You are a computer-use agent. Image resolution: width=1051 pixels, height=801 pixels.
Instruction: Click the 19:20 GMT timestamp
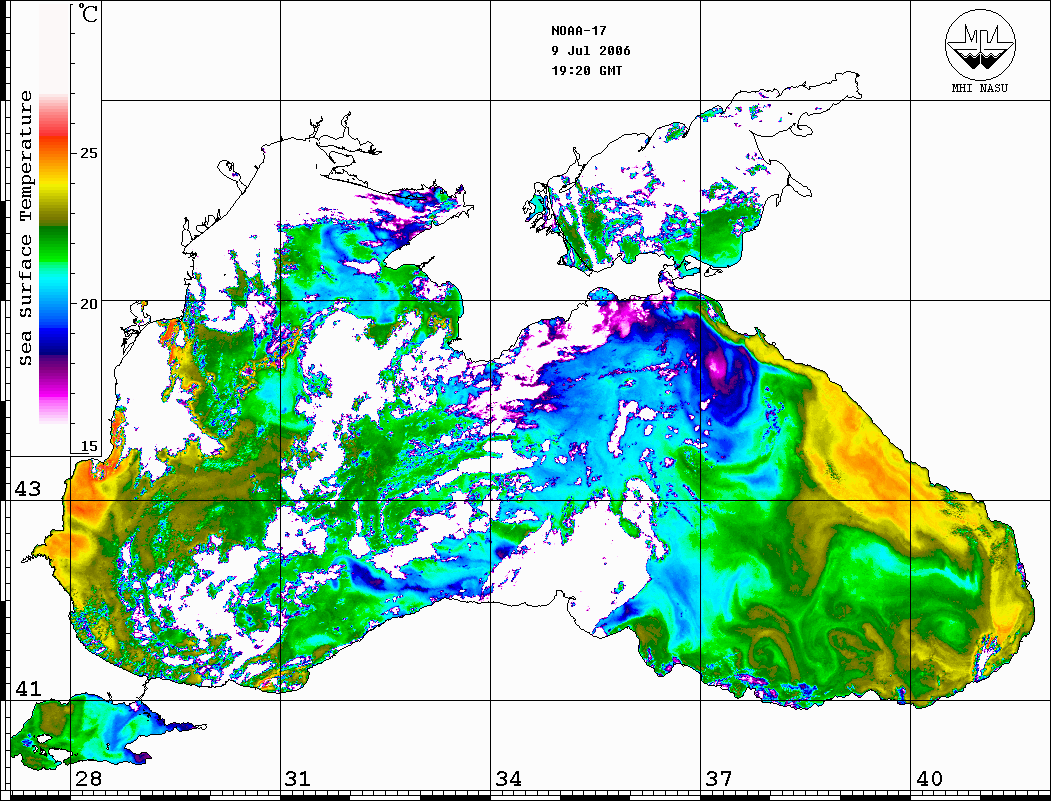(x=586, y=71)
